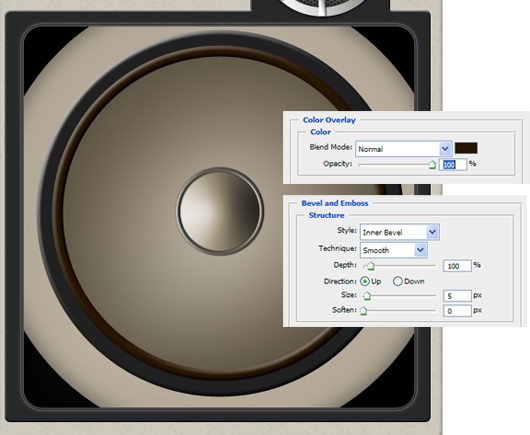This screenshot has height=435, width=530.
Task: Click the Soften slider handle
Action: (363, 311)
